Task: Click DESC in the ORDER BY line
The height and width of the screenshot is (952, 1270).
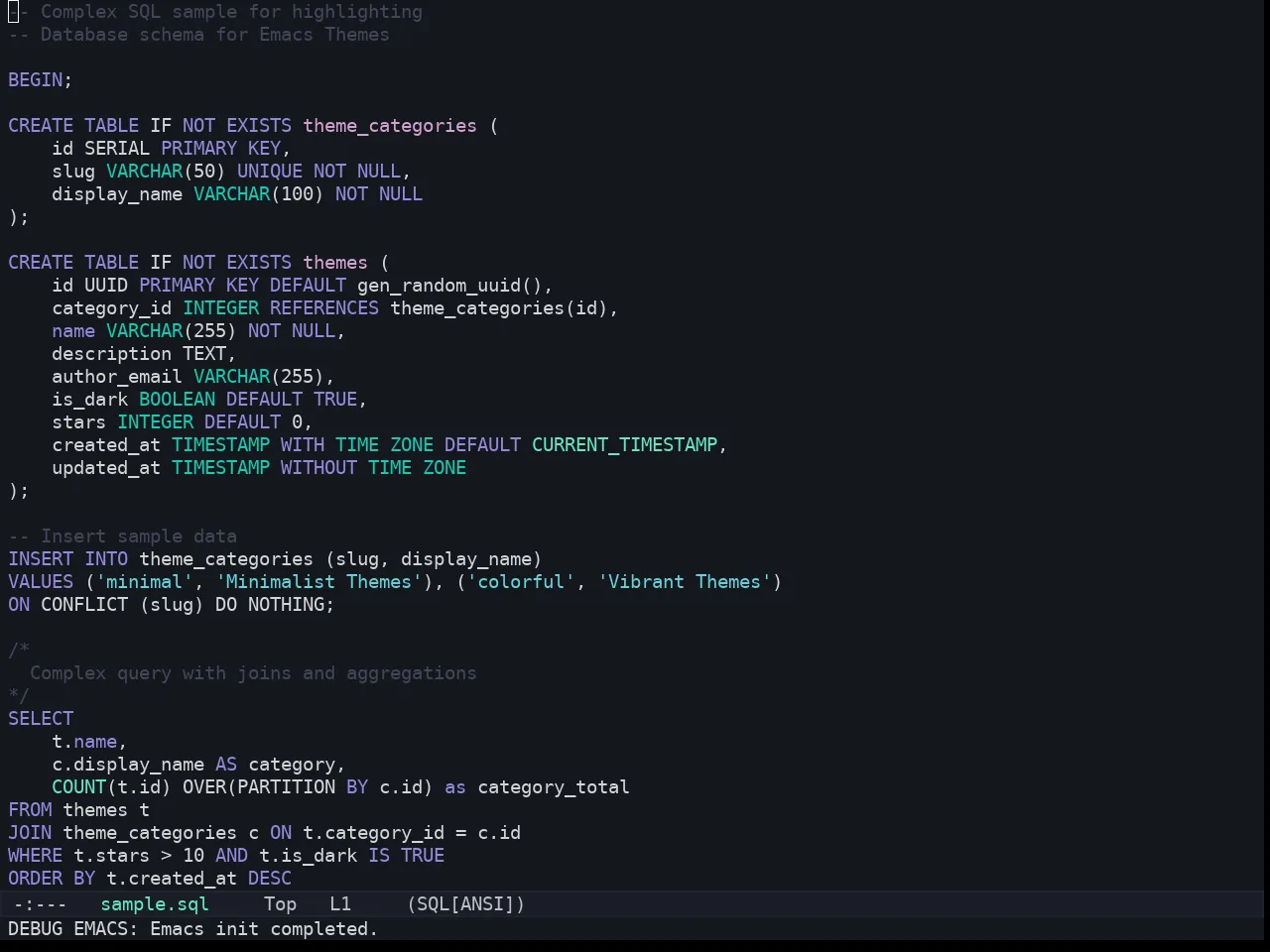Action: click(270, 879)
